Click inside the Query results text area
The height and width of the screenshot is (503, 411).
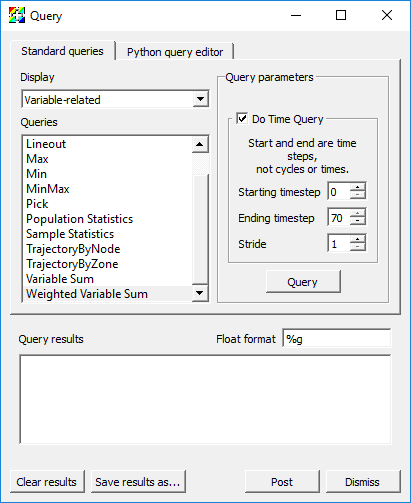[205, 399]
